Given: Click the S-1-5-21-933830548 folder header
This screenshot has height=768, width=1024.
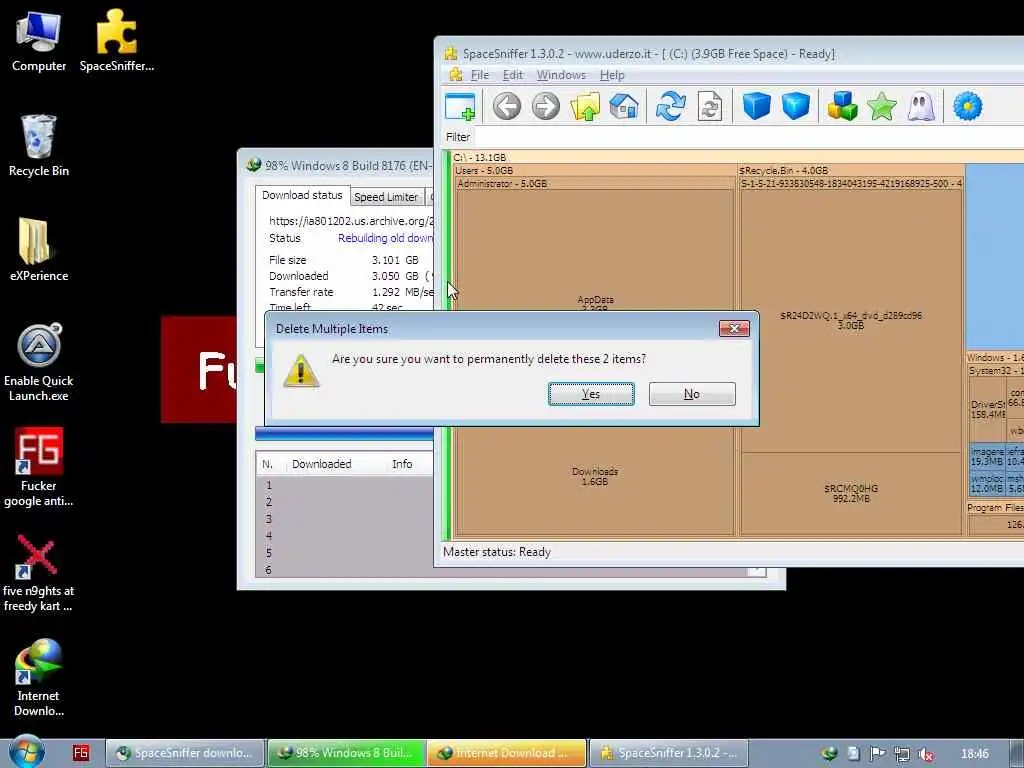Looking at the screenshot, I should tap(851, 184).
